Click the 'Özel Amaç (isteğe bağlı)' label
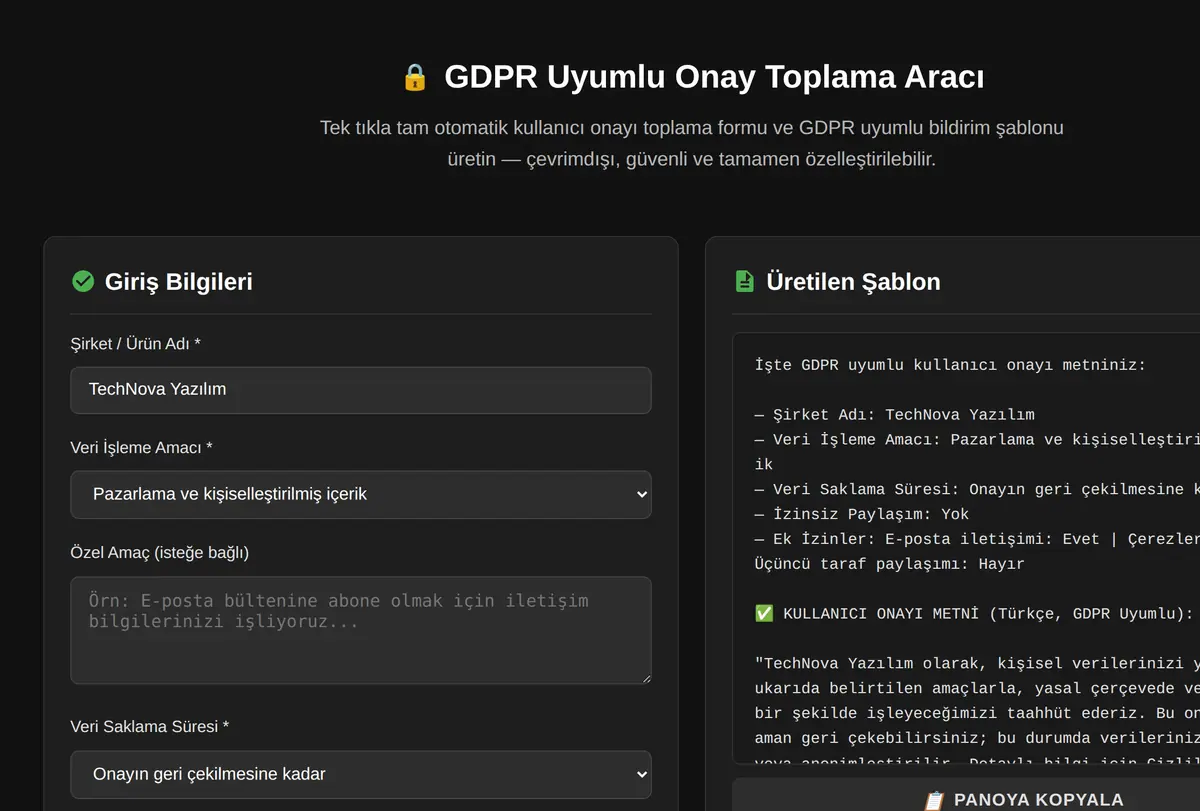The width and height of the screenshot is (1200, 811). point(159,552)
